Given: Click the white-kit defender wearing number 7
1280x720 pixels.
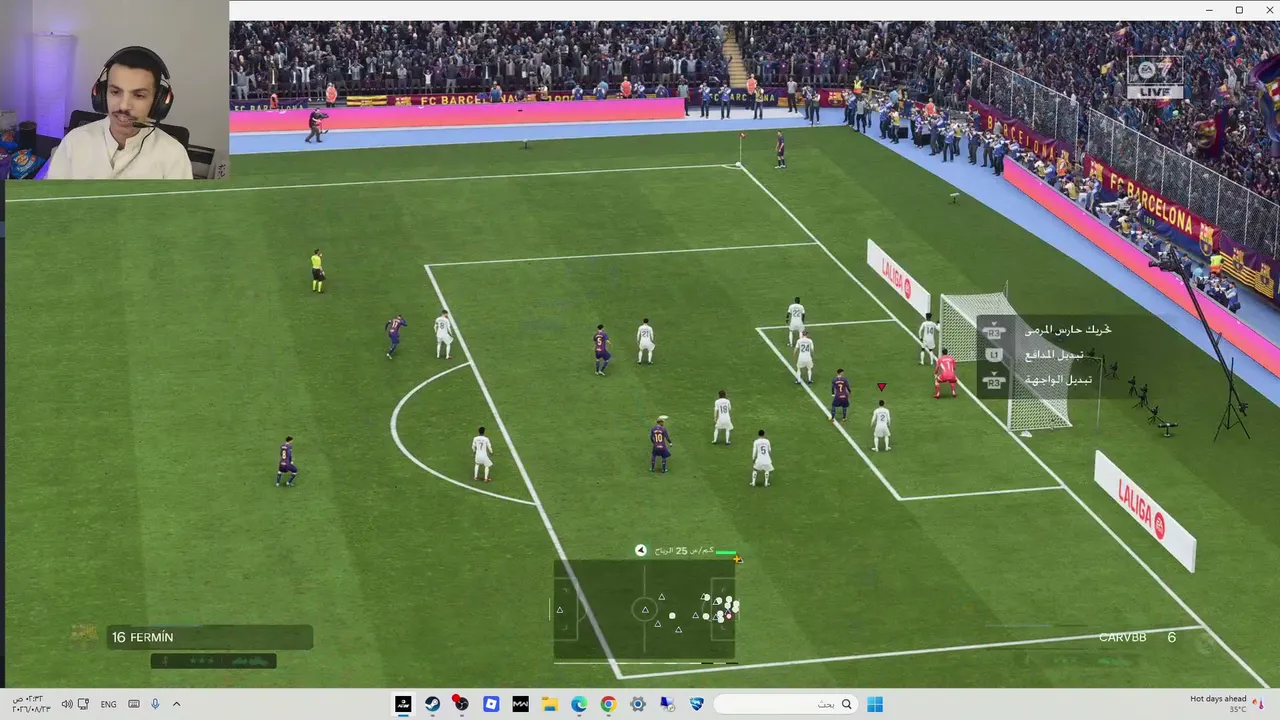Looking at the screenshot, I should pyautogui.click(x=482, y=453).
